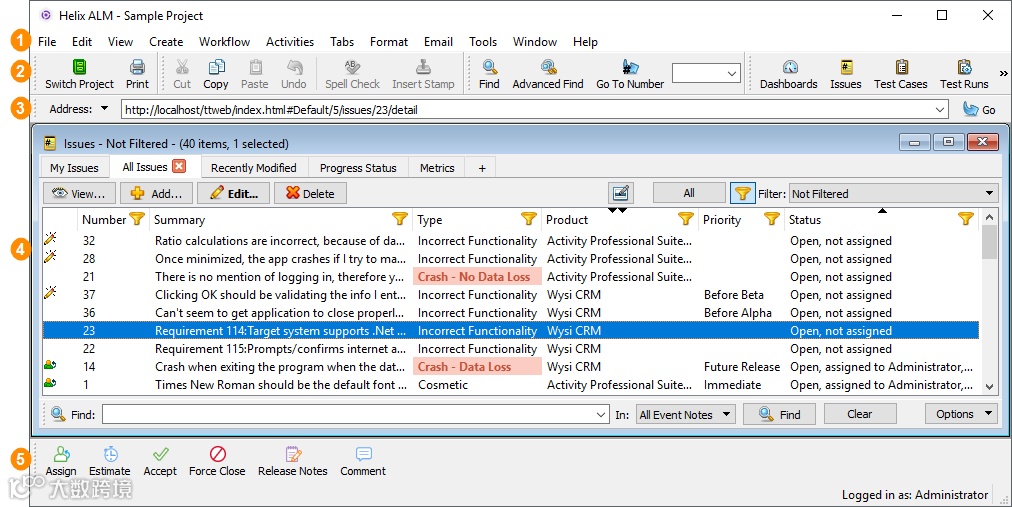Click the Comment workflow icon
Viewport: 1012px width, 507px height.
(363, 454)
